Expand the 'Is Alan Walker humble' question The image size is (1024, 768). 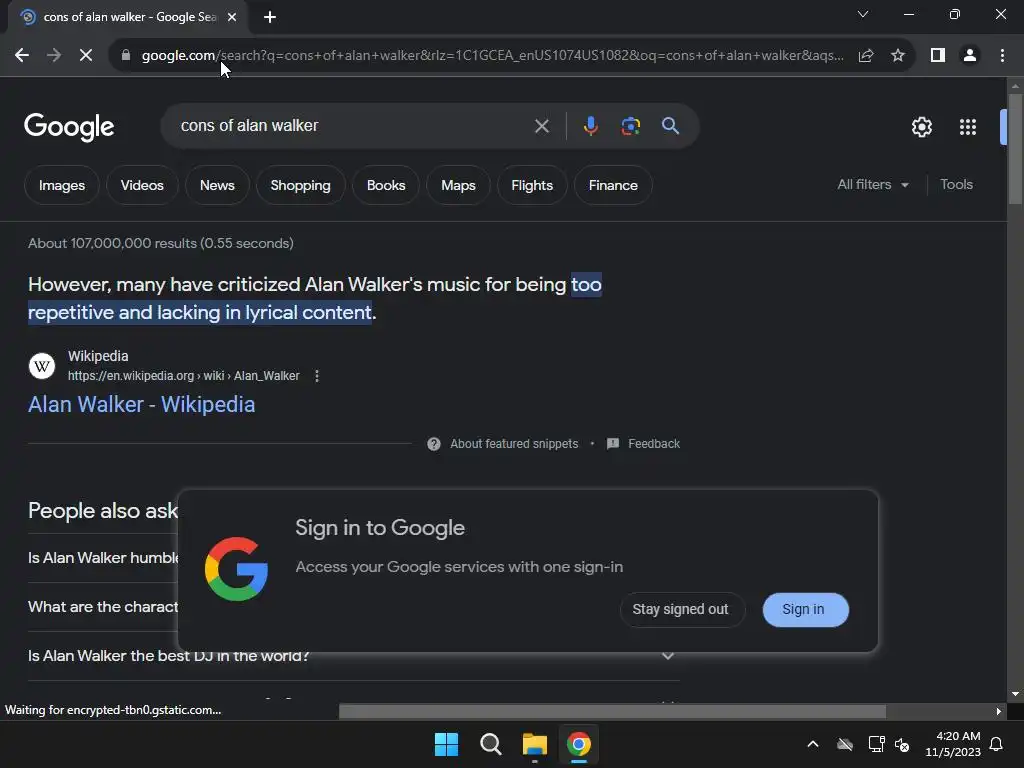point(103,558)
